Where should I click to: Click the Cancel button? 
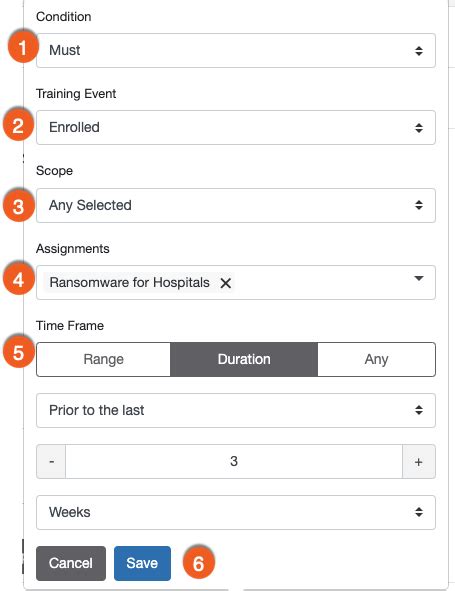(71, 563)
